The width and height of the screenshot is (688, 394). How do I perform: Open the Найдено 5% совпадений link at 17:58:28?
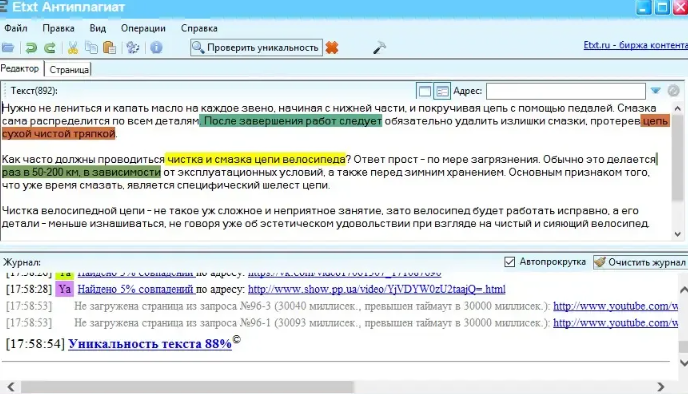[x=136, y=289]
